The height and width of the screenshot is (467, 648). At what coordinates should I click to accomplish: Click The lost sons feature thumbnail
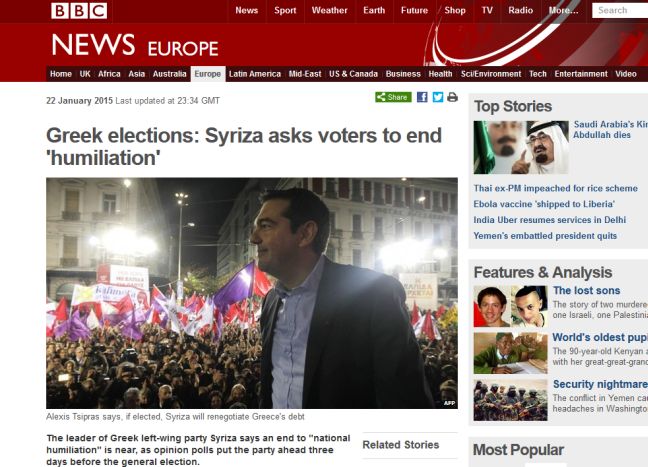(510, 306)
